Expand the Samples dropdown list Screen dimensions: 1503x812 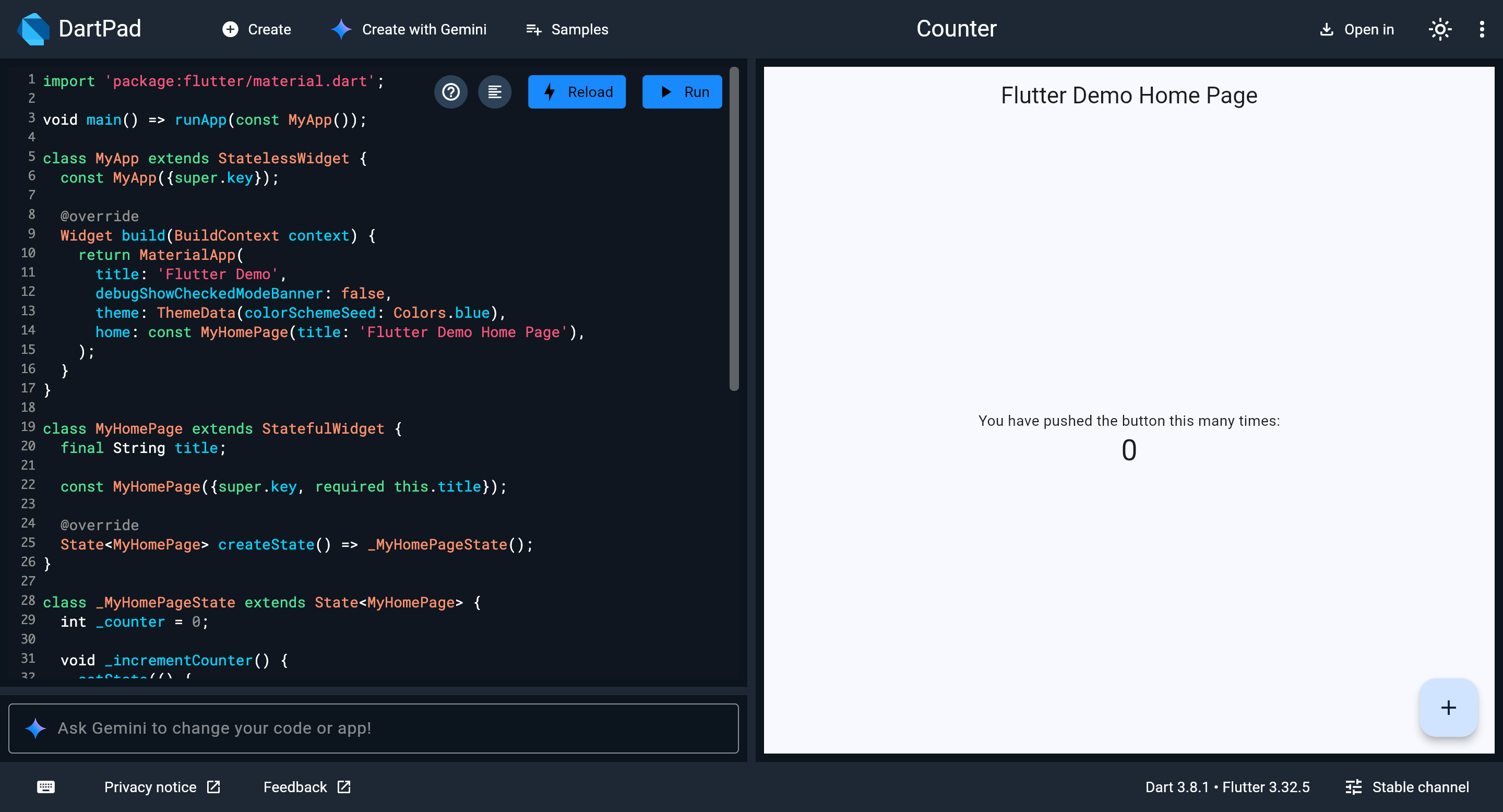[x=567, y=29]
